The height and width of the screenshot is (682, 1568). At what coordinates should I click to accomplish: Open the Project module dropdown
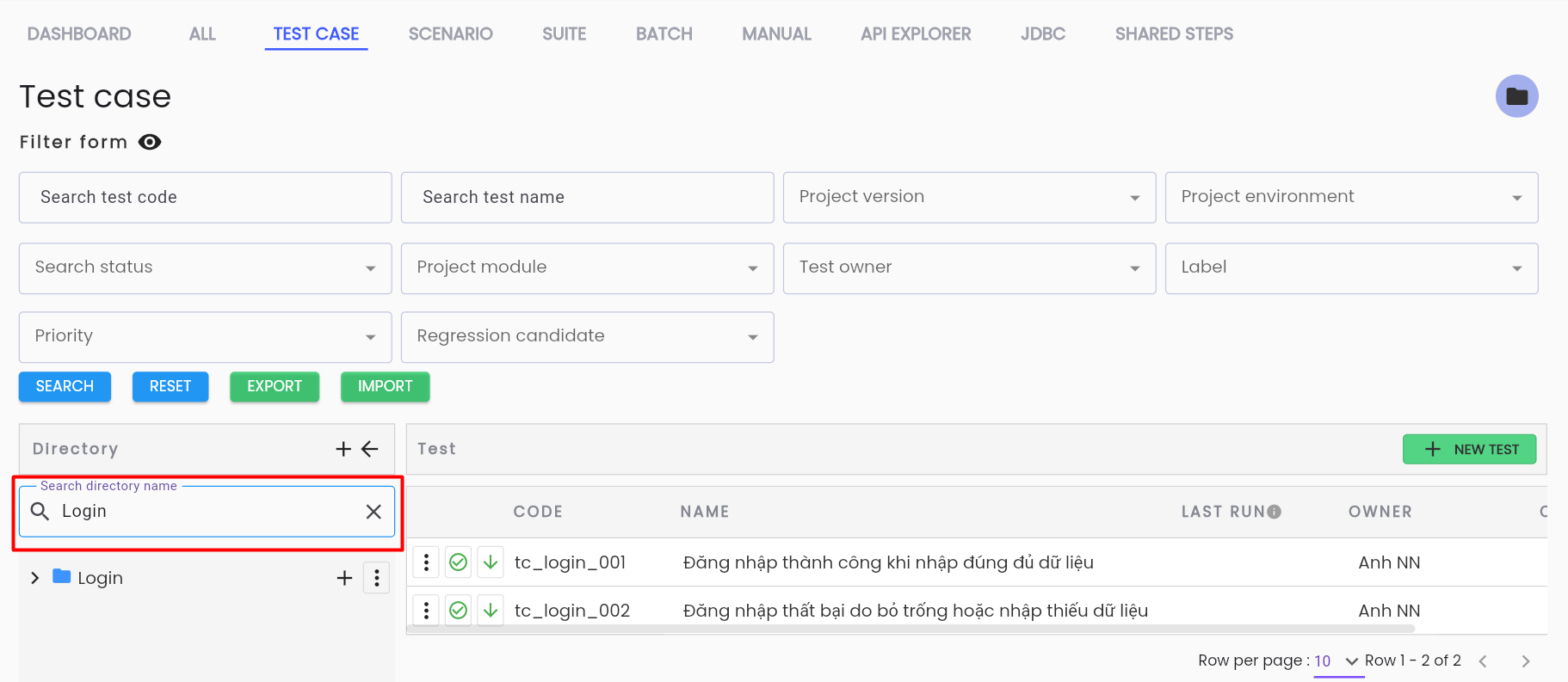[587, 268]
